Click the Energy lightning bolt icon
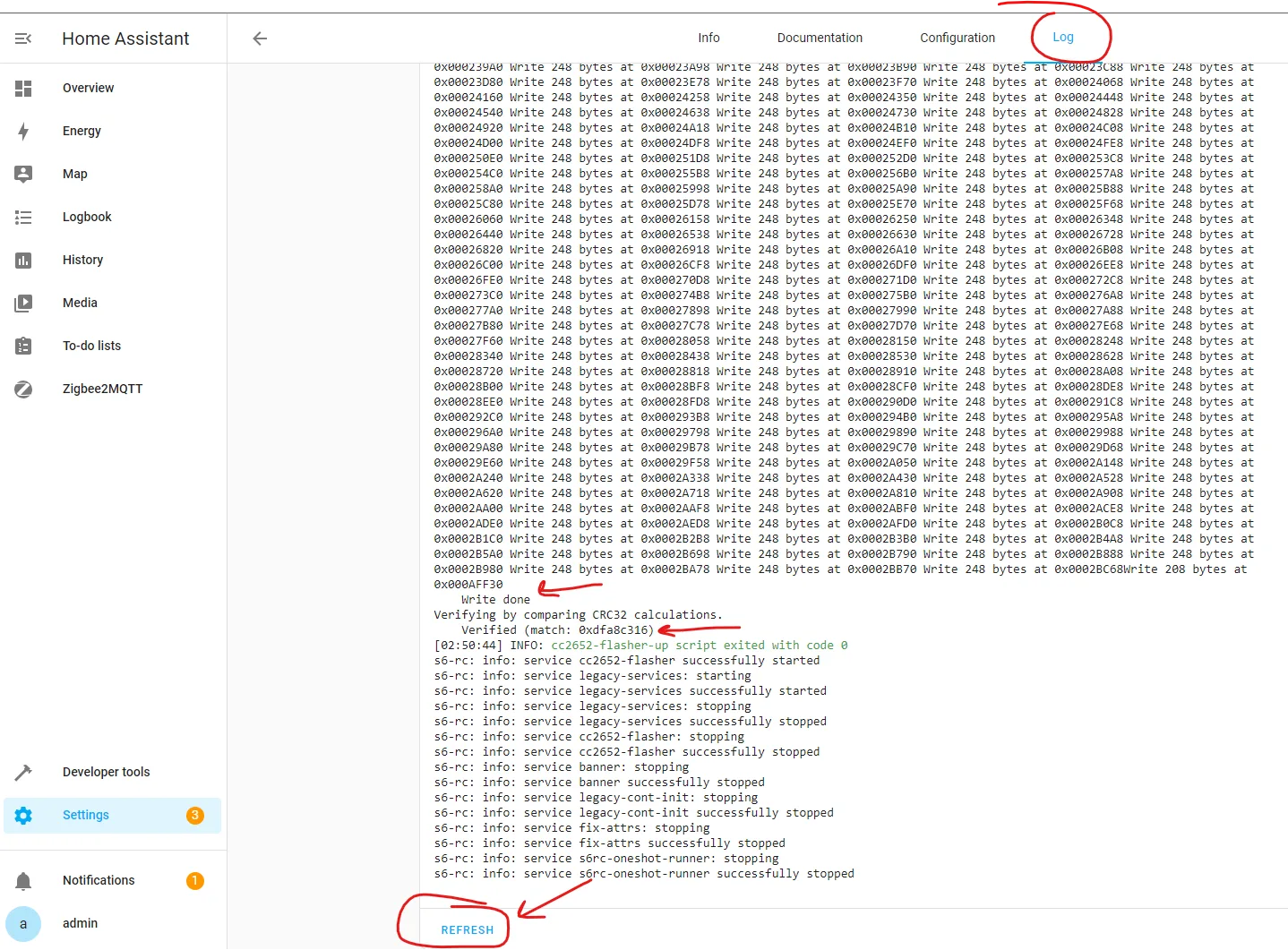Screen dimensions: 1288x950 tap(23, 131)
